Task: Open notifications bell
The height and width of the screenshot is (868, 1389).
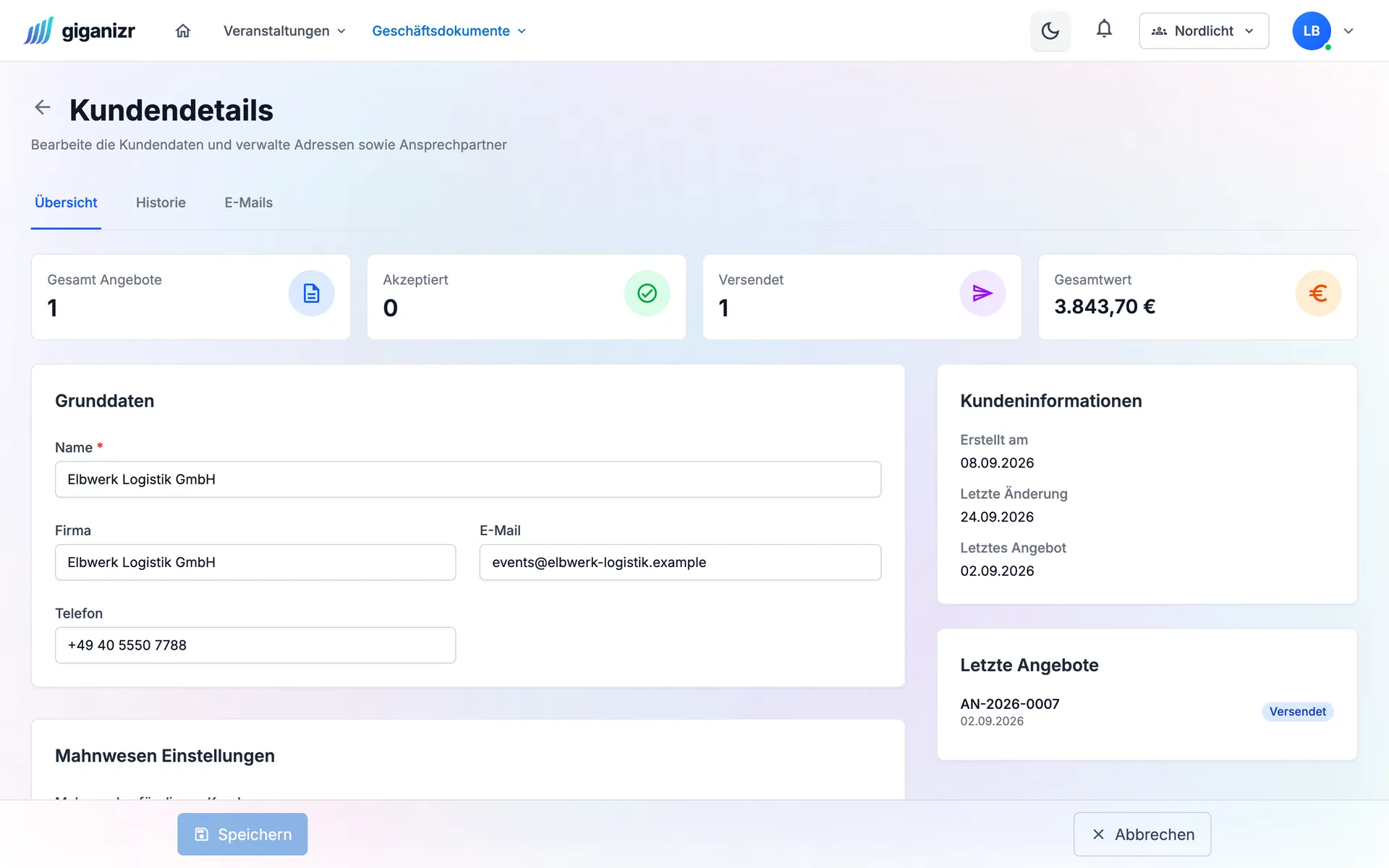Action: [x=1104, y=29]
